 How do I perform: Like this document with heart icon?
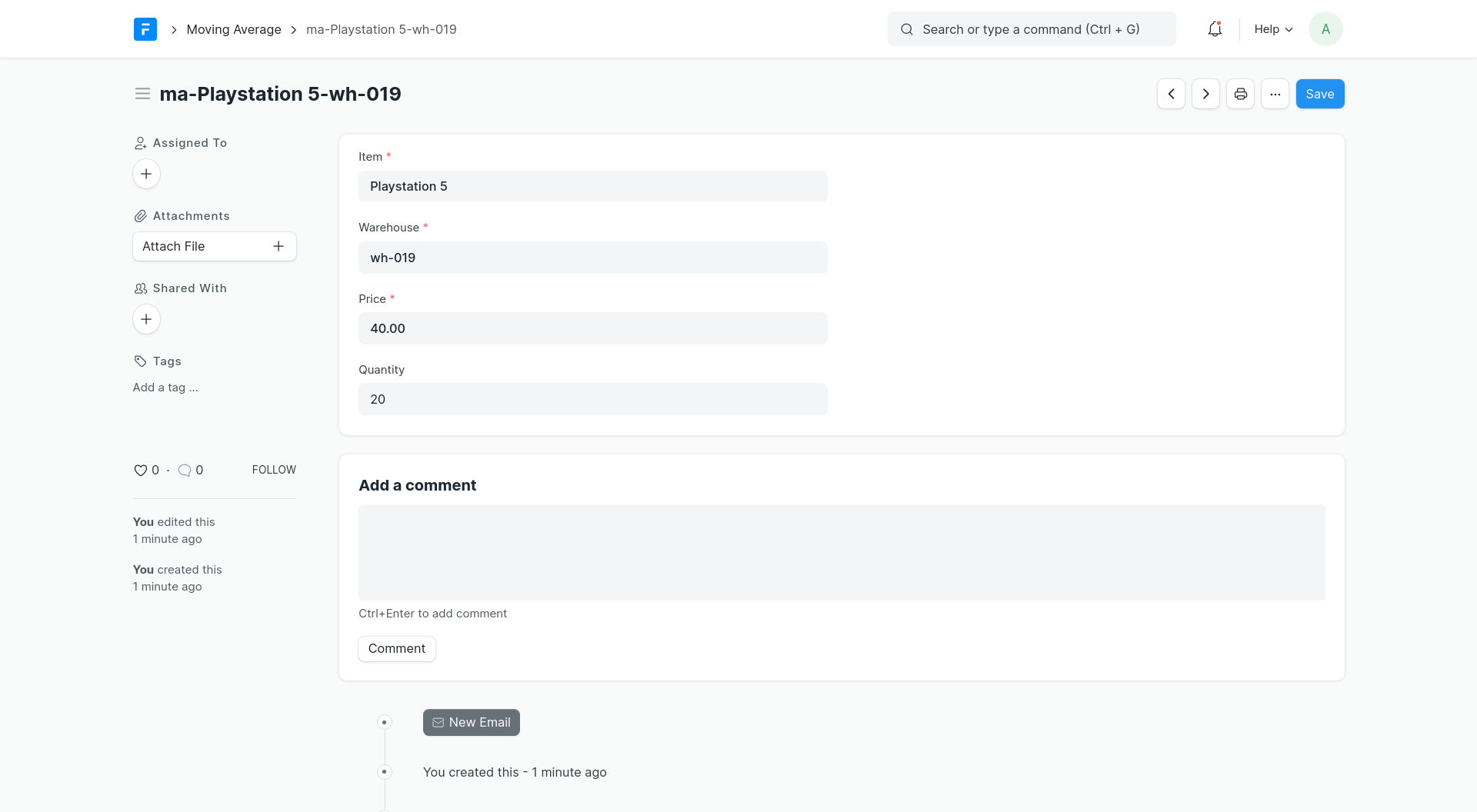click(x=140, y=470)
